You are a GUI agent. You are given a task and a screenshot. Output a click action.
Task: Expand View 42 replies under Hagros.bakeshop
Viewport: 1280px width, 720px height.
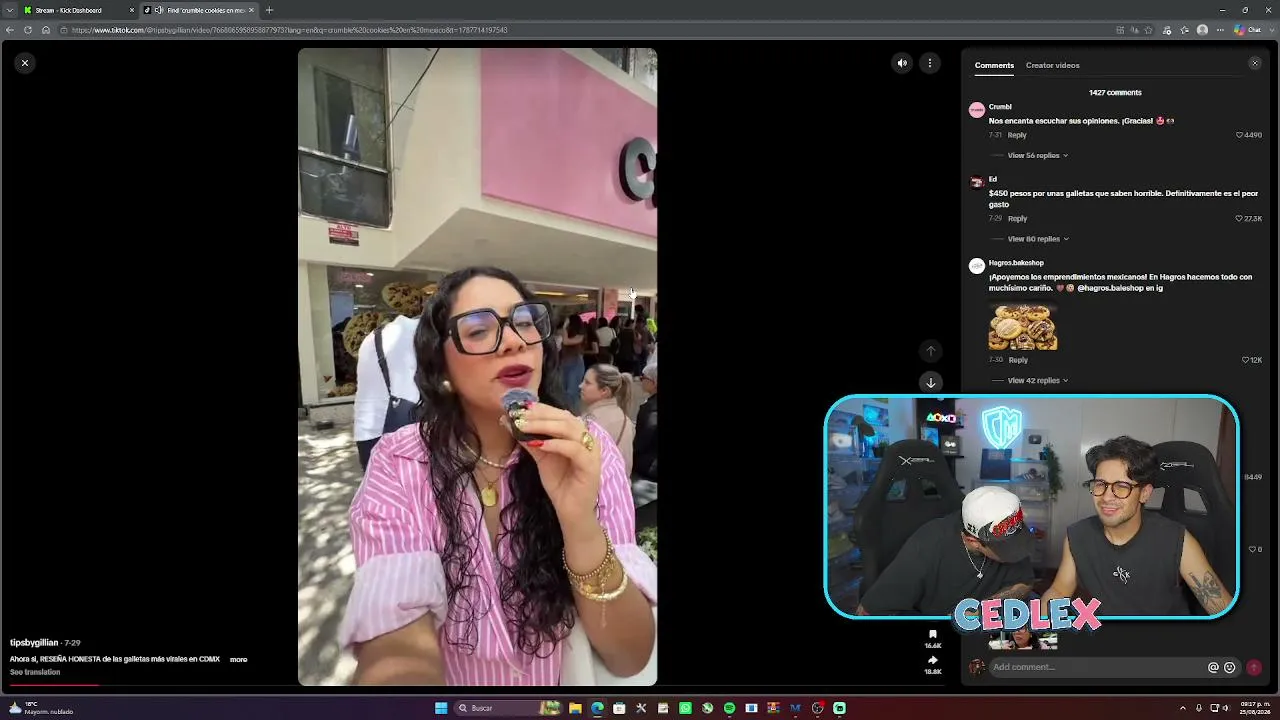pos(1037,381)
